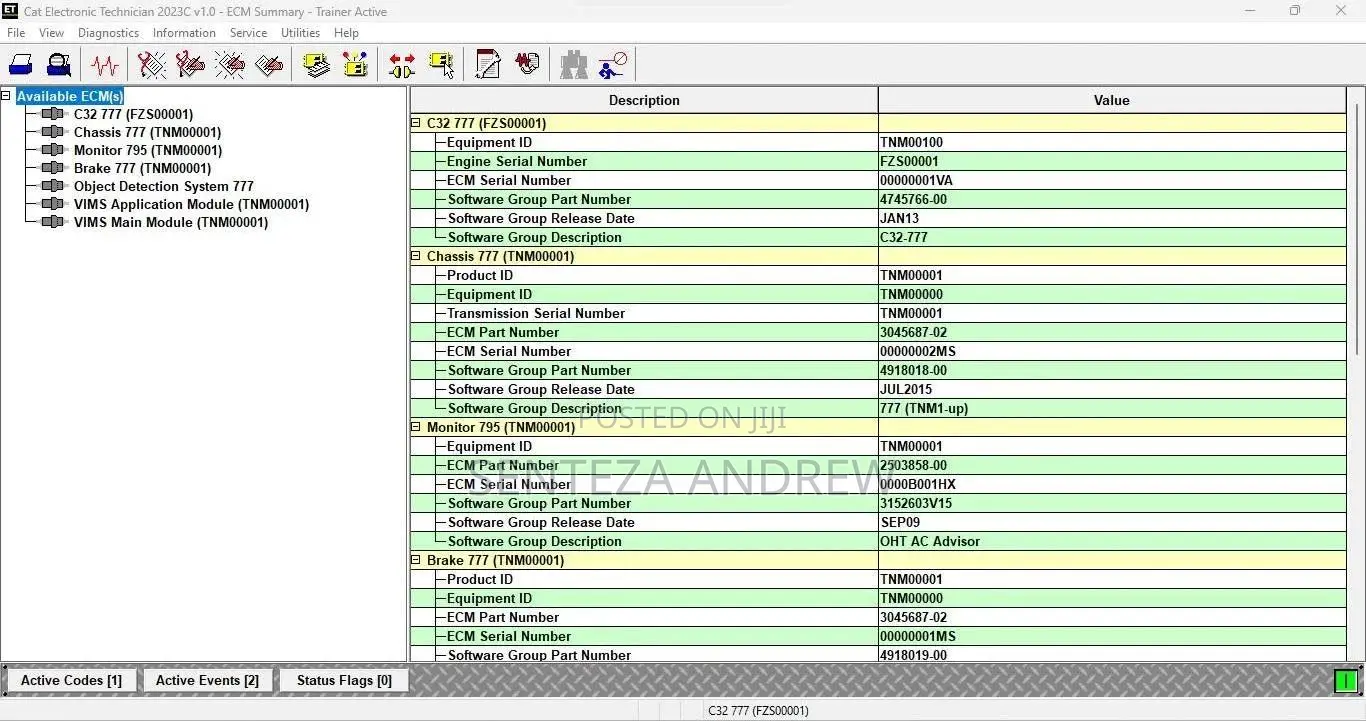This screenshot has height=721, width=1366.
Task: Click the value 4918018-00
Action: point(913,370)
